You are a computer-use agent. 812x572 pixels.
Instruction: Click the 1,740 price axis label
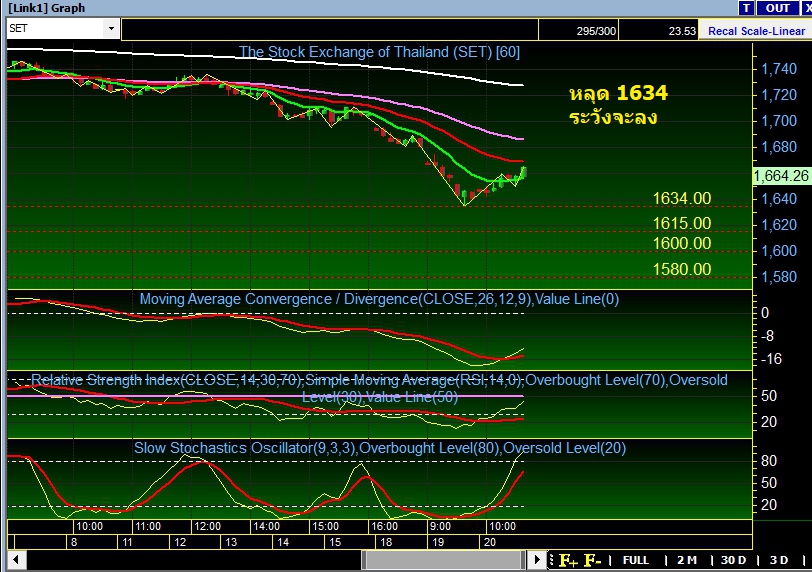coord(778,69)
